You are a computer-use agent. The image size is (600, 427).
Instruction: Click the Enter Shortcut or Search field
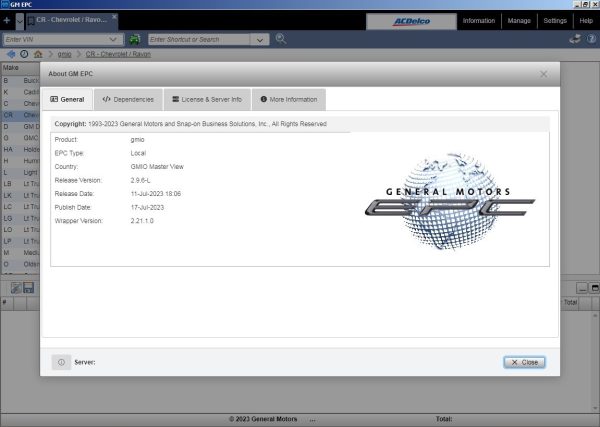pyautogui.click(x=199, y=39)
